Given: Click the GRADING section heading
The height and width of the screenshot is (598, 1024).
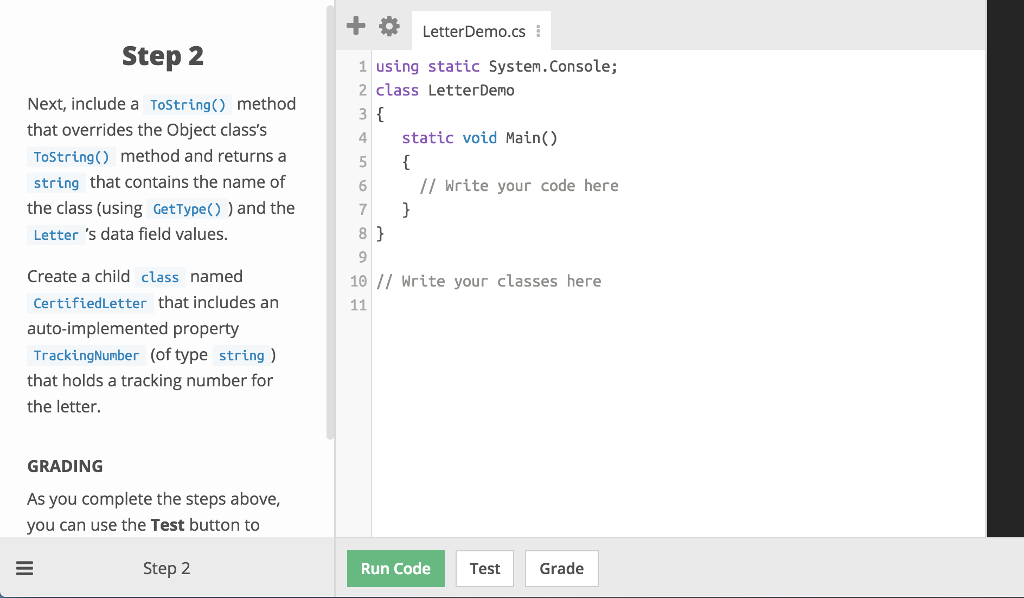Looking at the screenshot, I should pyautogui.click(x=65, y=466).
